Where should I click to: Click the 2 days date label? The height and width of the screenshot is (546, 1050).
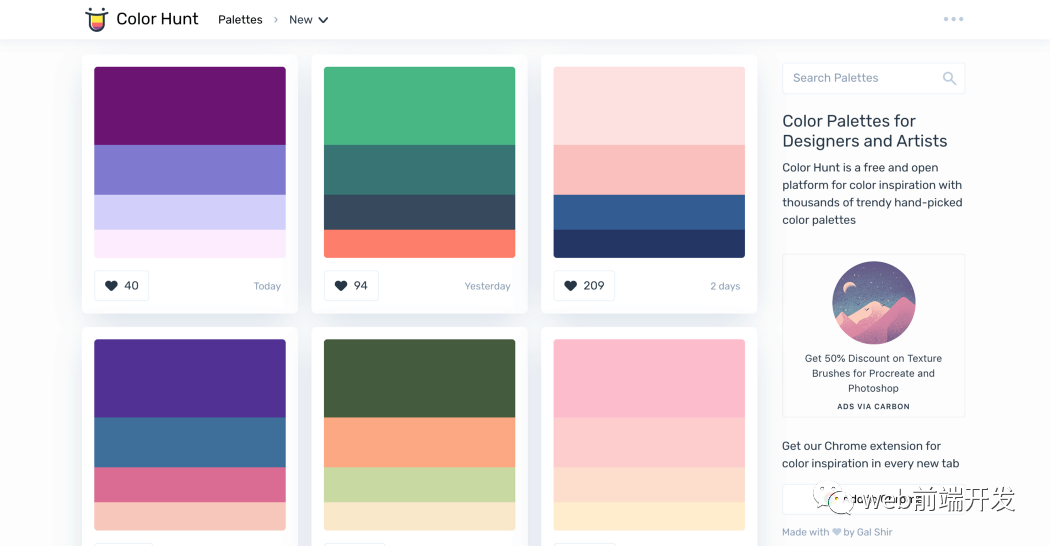pos(725,286)
